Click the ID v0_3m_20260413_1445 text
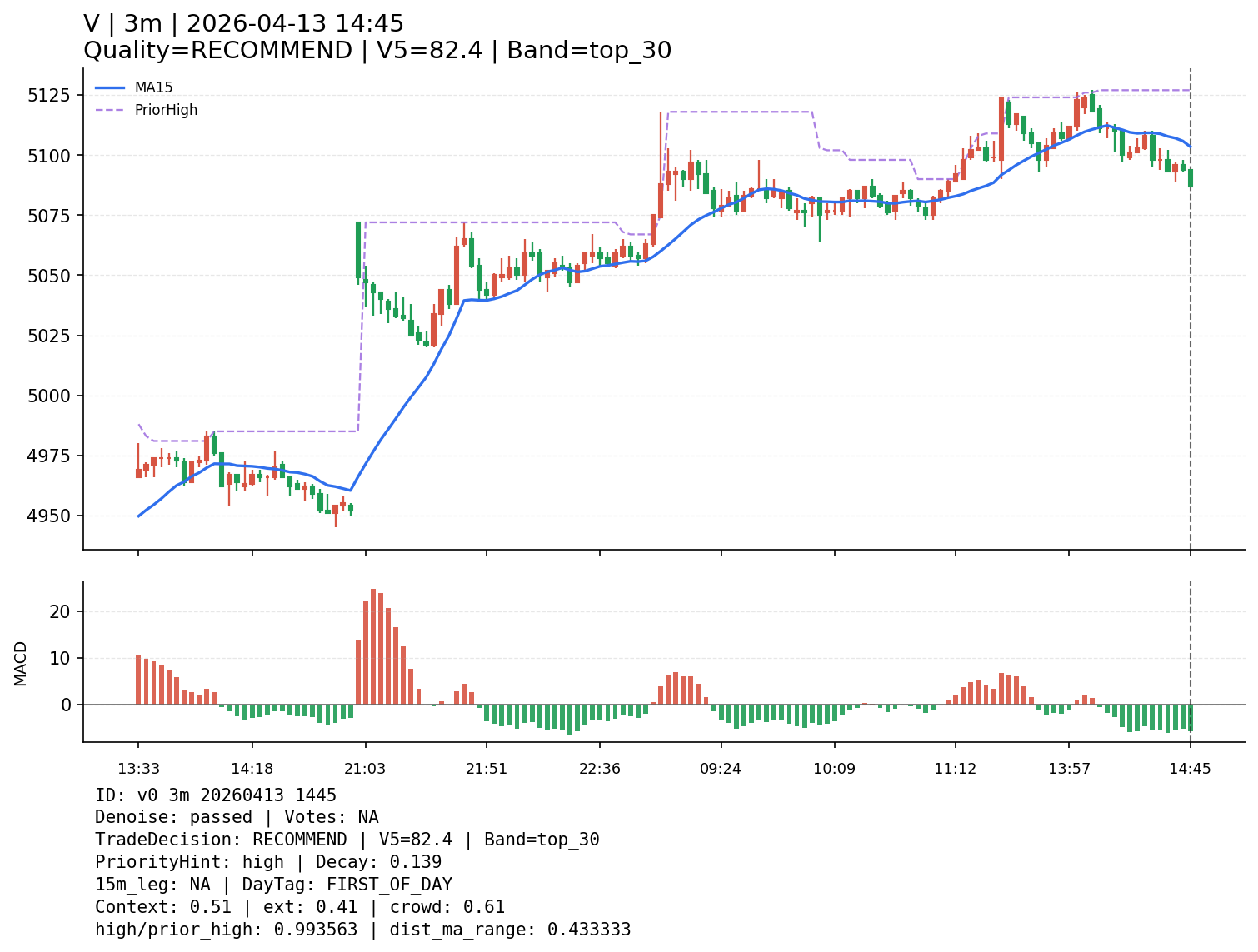Screen dimensions: 1258x952 [x=216, y=795]
